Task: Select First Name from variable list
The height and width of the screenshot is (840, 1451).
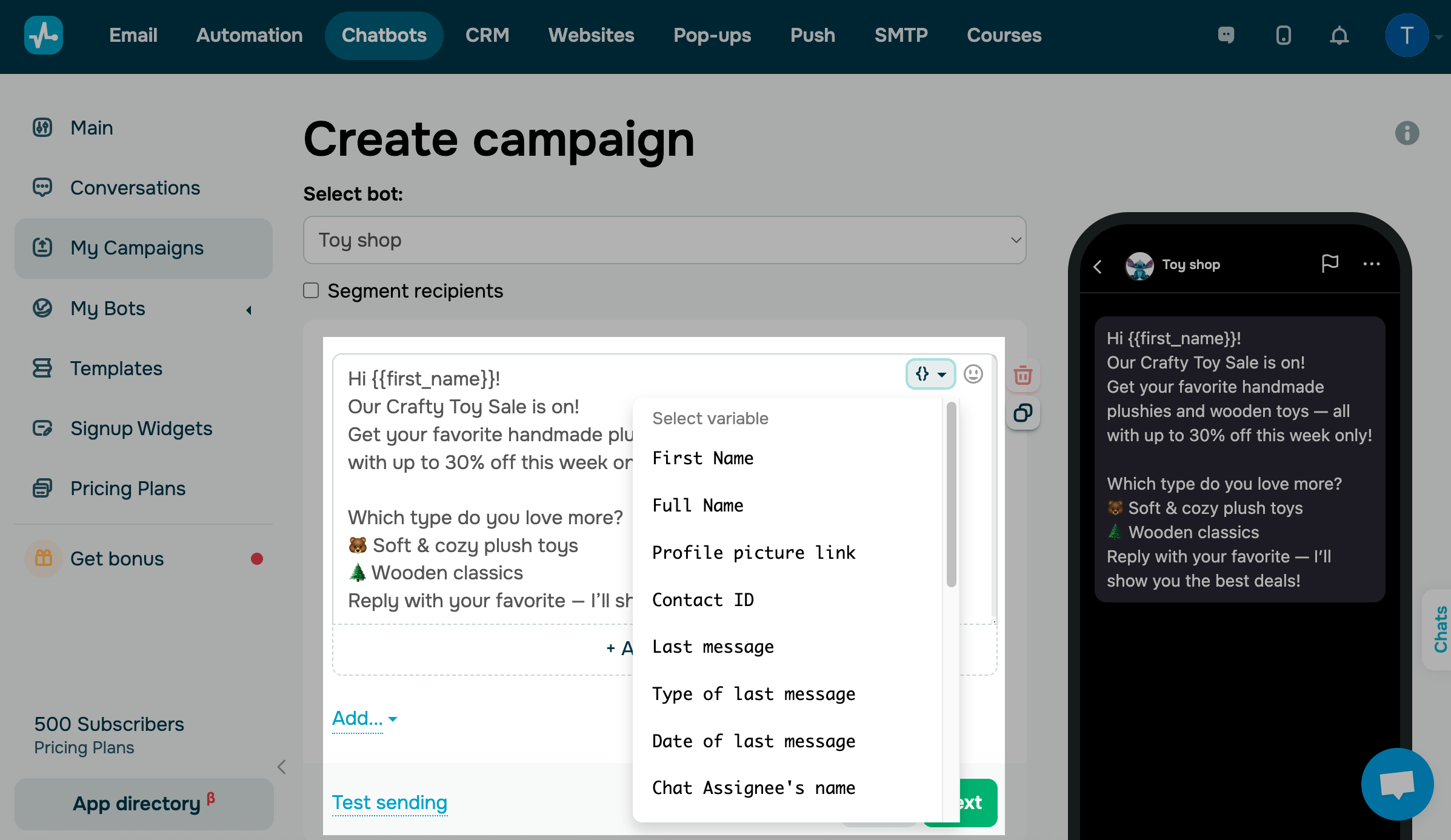Action: [702, 458]
